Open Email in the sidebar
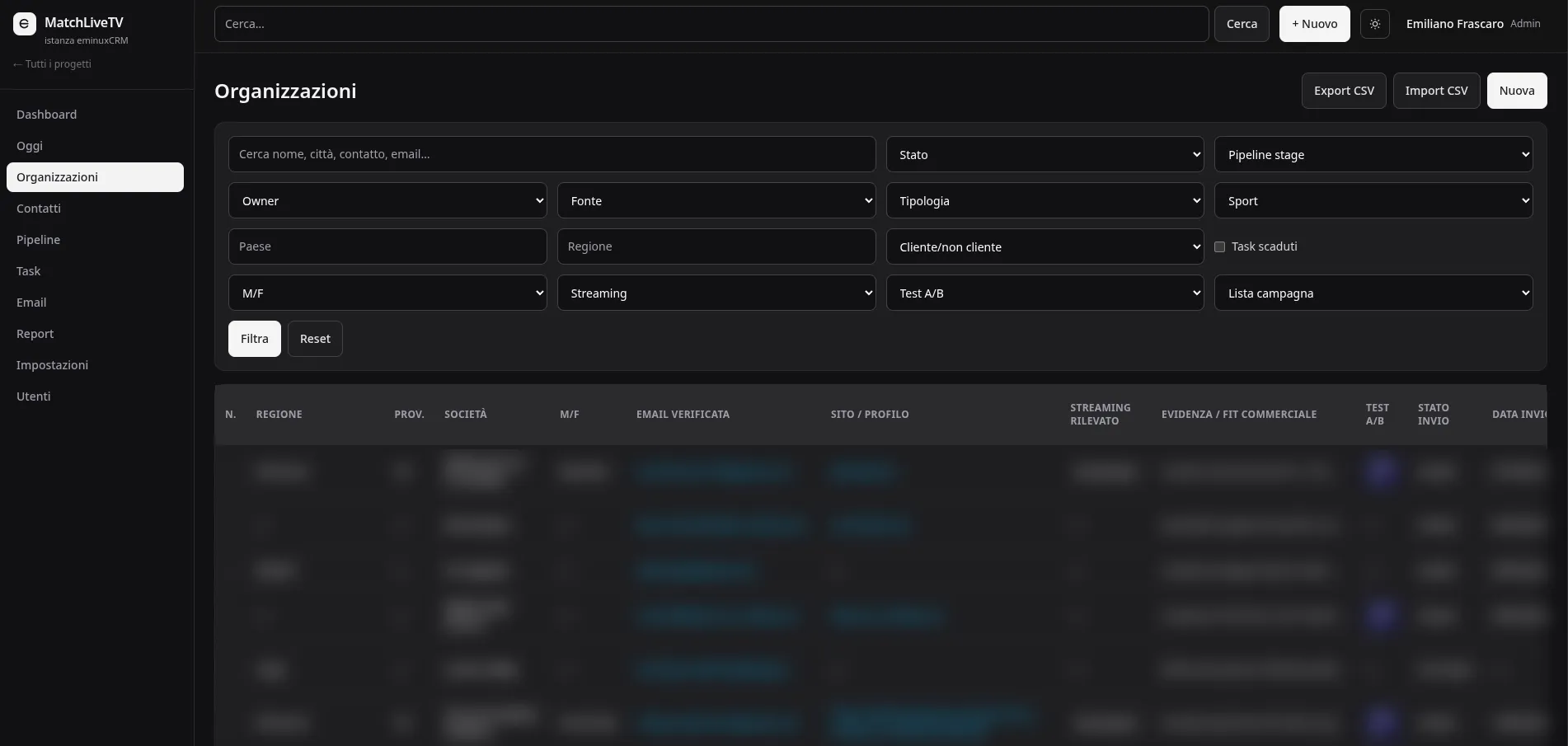 point(95,303)
